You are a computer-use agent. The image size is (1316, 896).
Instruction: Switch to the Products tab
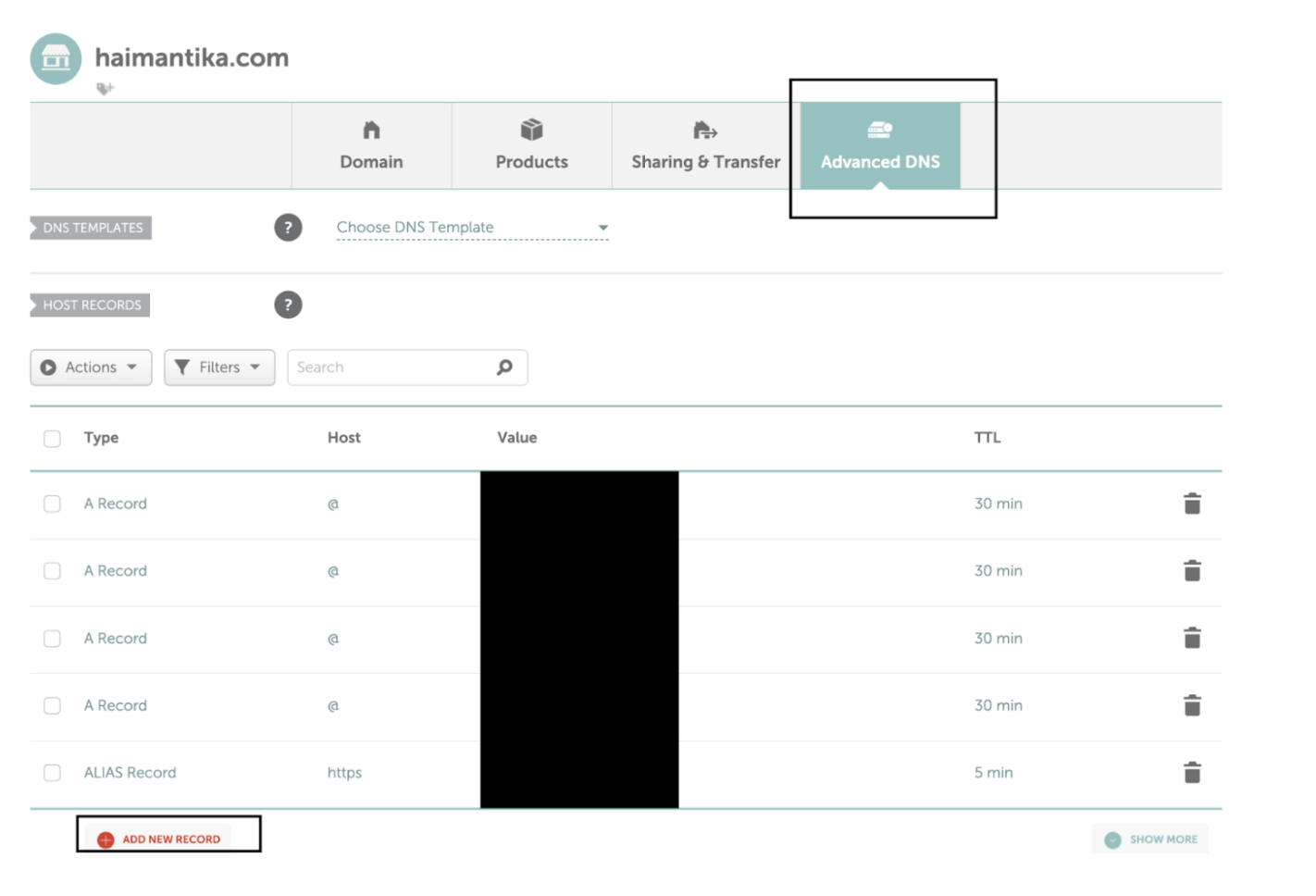click(531, 146)
